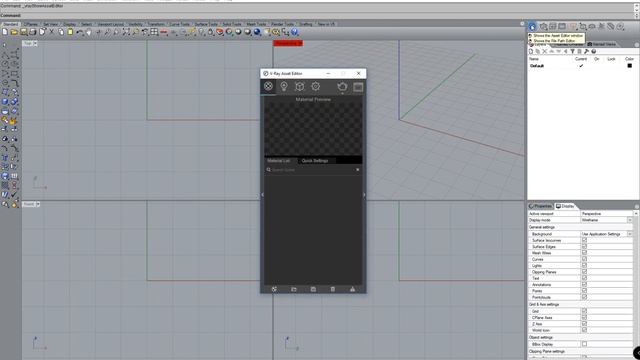Open render options dropdown under teapot icon

pyautogui.click(x=342, y=93)
